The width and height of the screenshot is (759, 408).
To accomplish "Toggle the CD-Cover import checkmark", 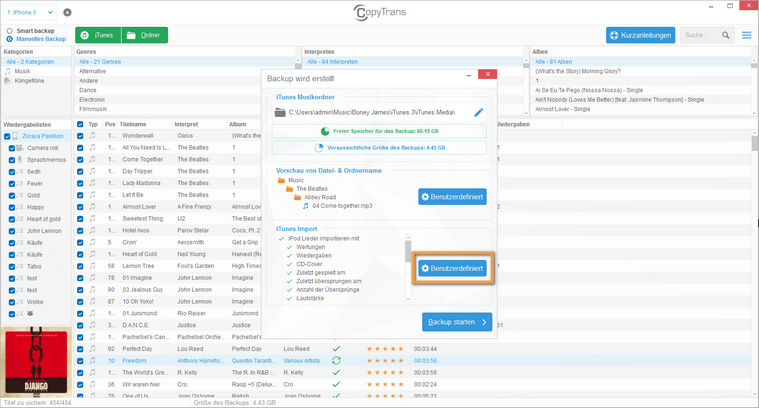I will 289,264.
